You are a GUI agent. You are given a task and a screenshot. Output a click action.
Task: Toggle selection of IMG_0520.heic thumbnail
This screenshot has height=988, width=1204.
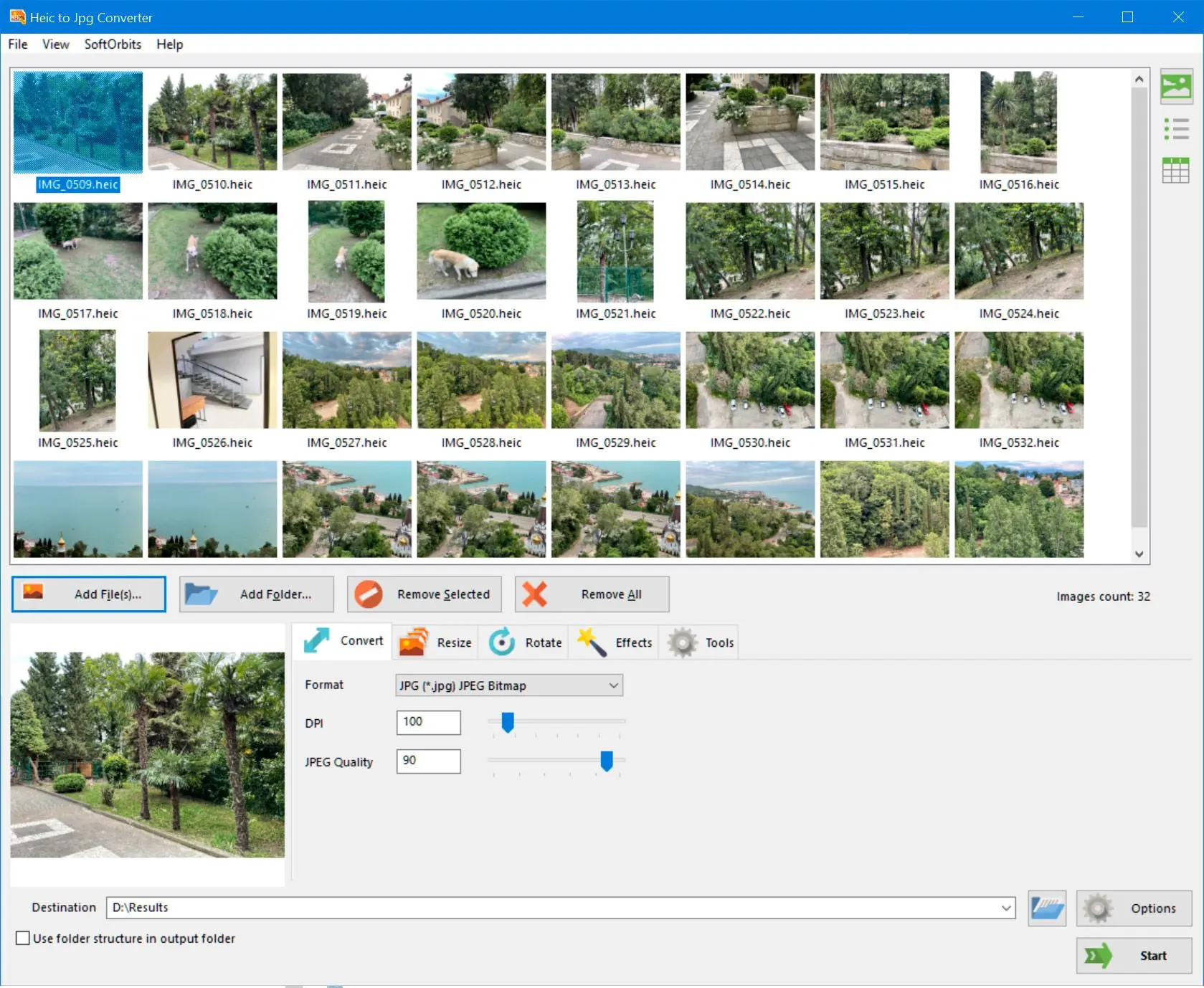point(480,251)
